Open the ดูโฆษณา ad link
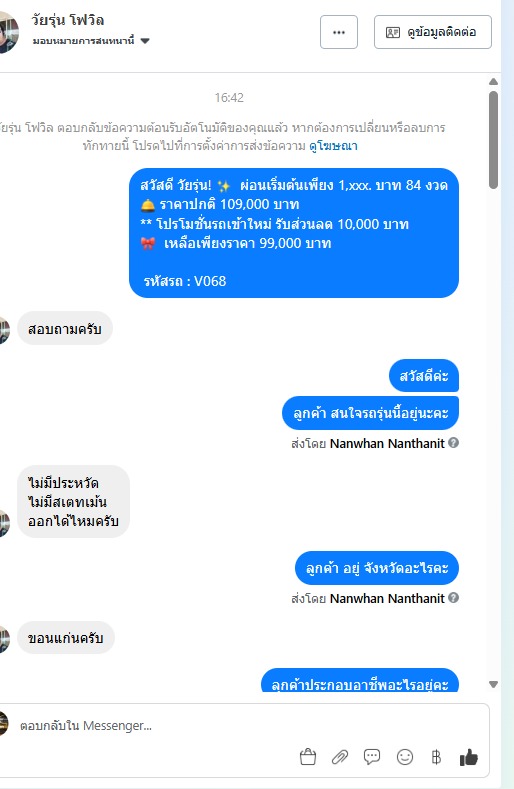514x789 pixels. pyautogui.click(x=333, y=146)
